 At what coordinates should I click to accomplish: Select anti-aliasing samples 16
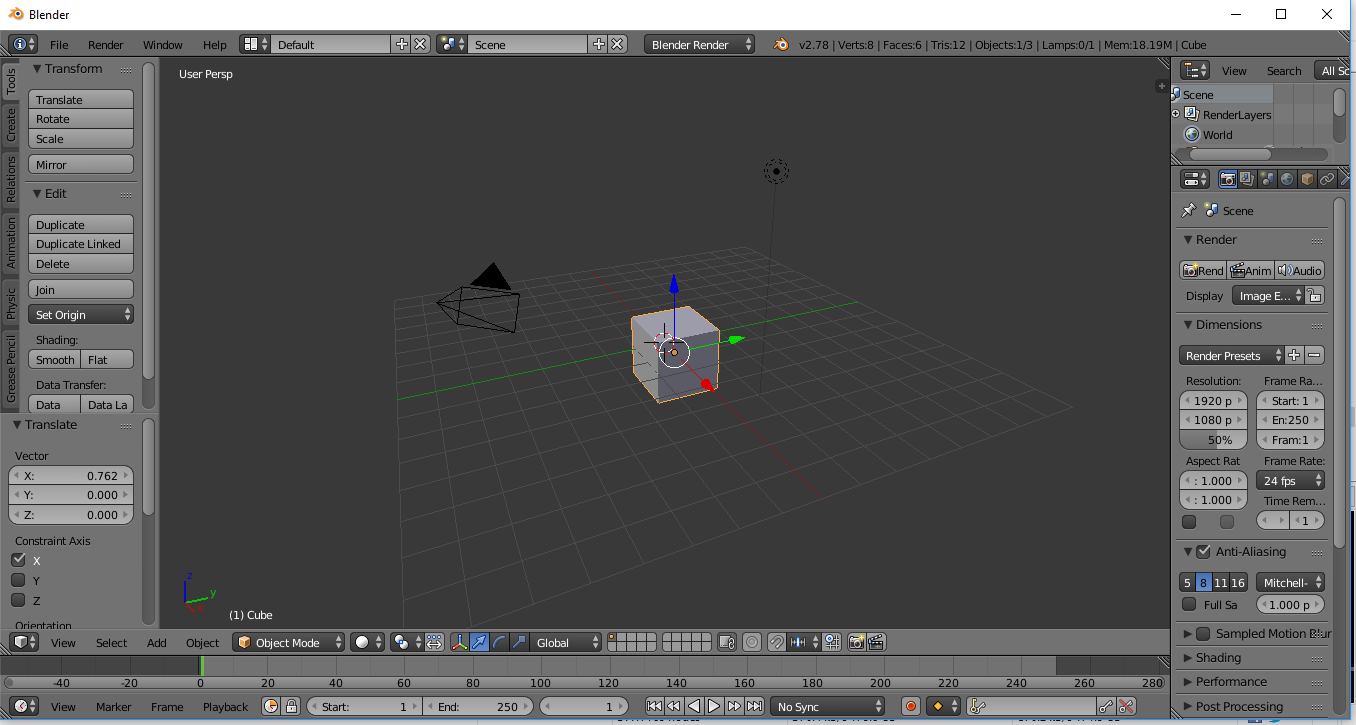pyautogui.click(x=1238, y=582)
